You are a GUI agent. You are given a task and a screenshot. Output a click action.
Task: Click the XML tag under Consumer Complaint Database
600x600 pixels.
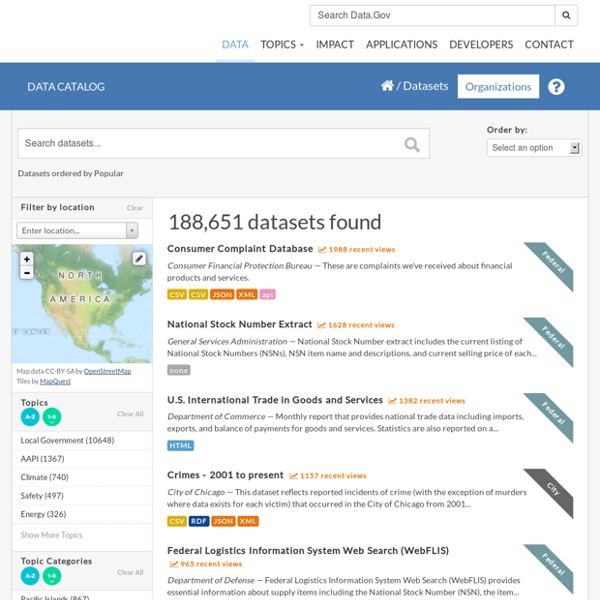tap(247, 295)
